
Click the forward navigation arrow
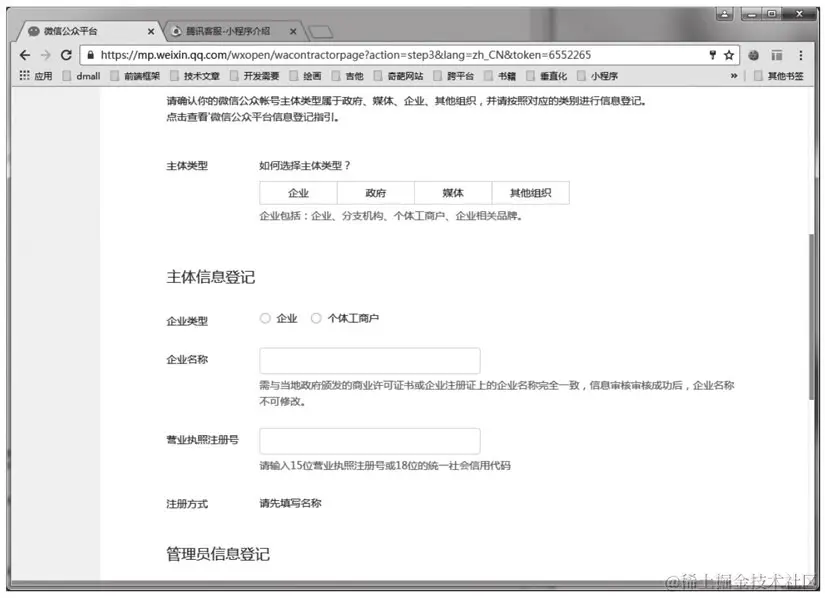46,56
